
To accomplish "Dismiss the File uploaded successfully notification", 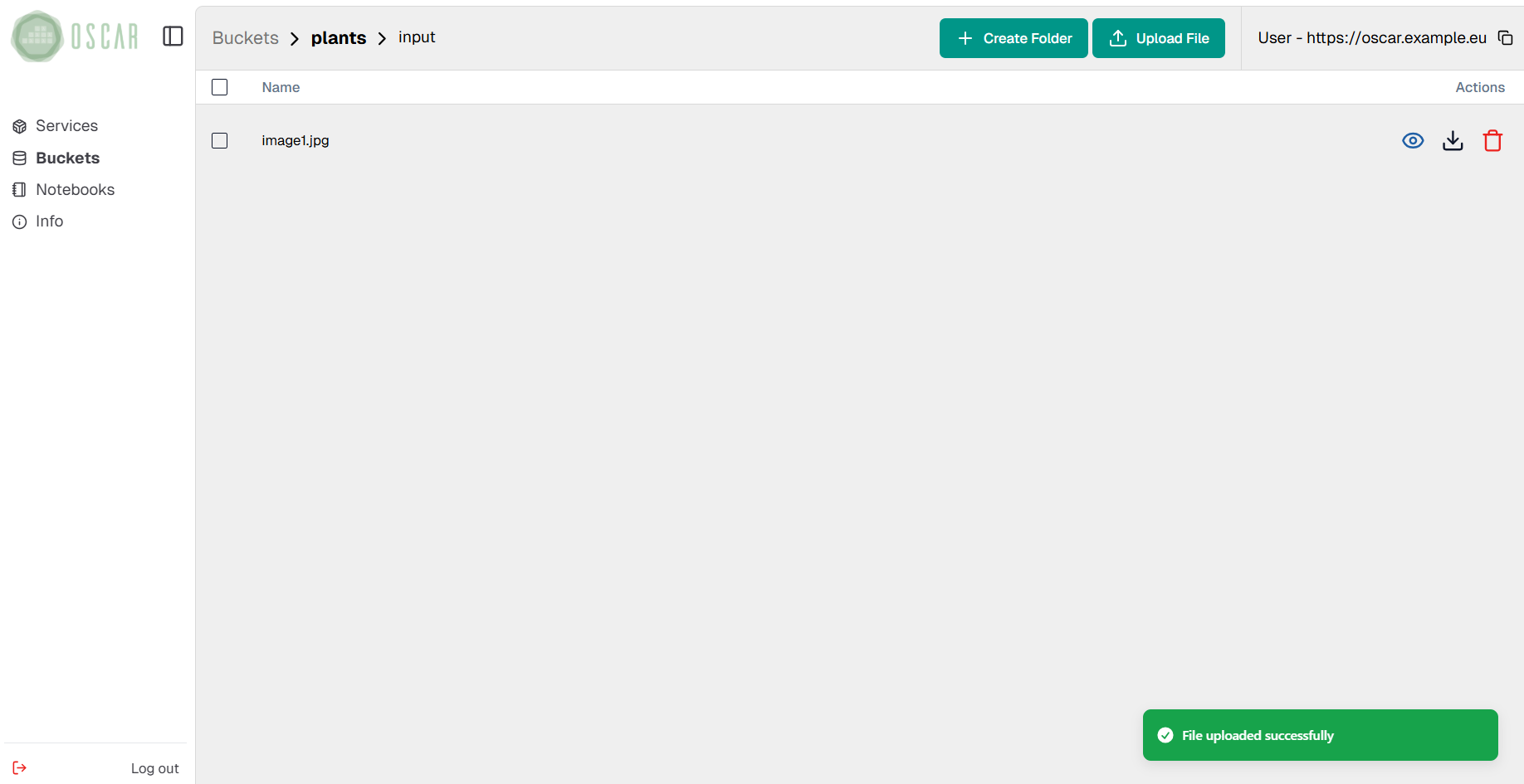I will pos(1319,735).
